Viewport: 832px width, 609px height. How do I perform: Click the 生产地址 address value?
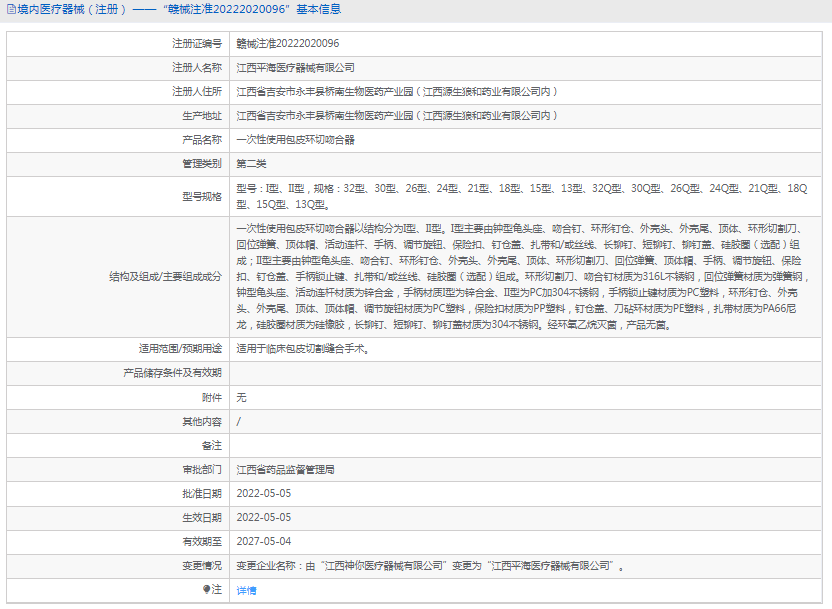click(397, 116)
